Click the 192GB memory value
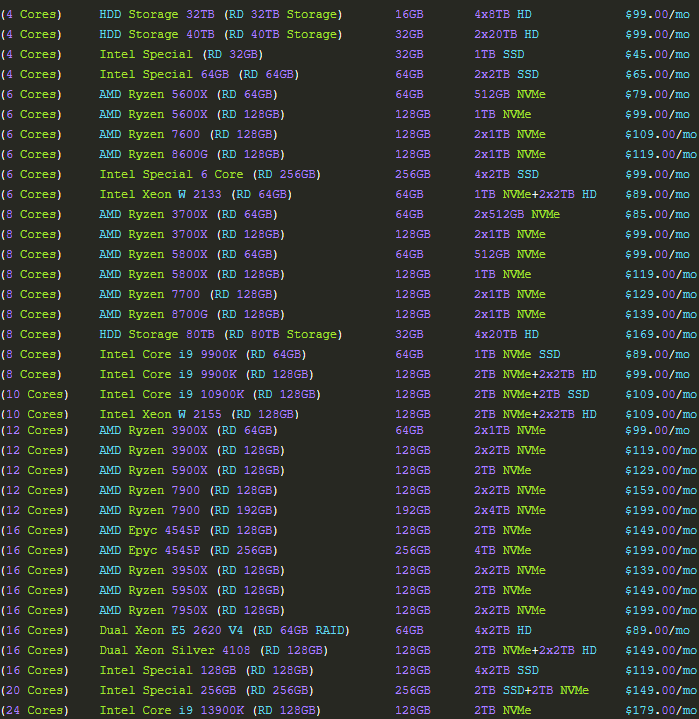The image size is (699, 719). (413, 511)
